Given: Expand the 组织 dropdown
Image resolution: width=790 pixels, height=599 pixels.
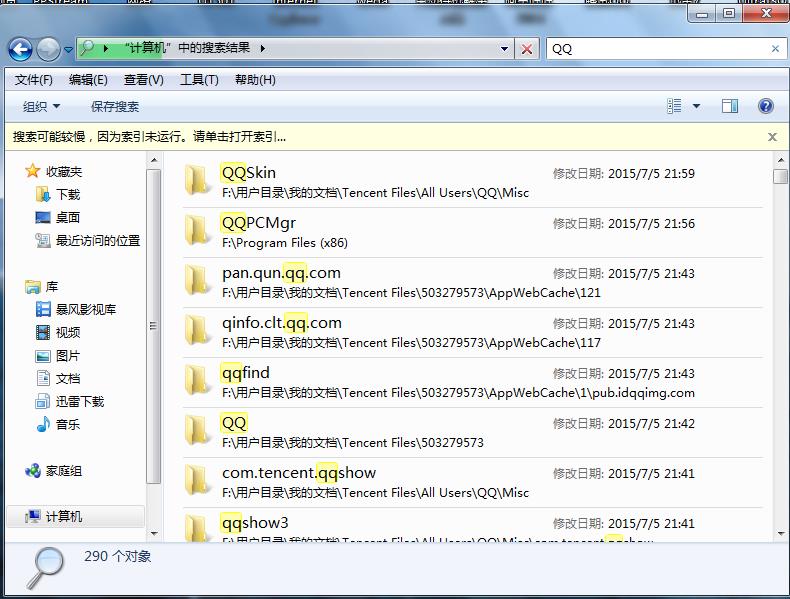Looking at the screenshot, I should click(x=41, y=106).
